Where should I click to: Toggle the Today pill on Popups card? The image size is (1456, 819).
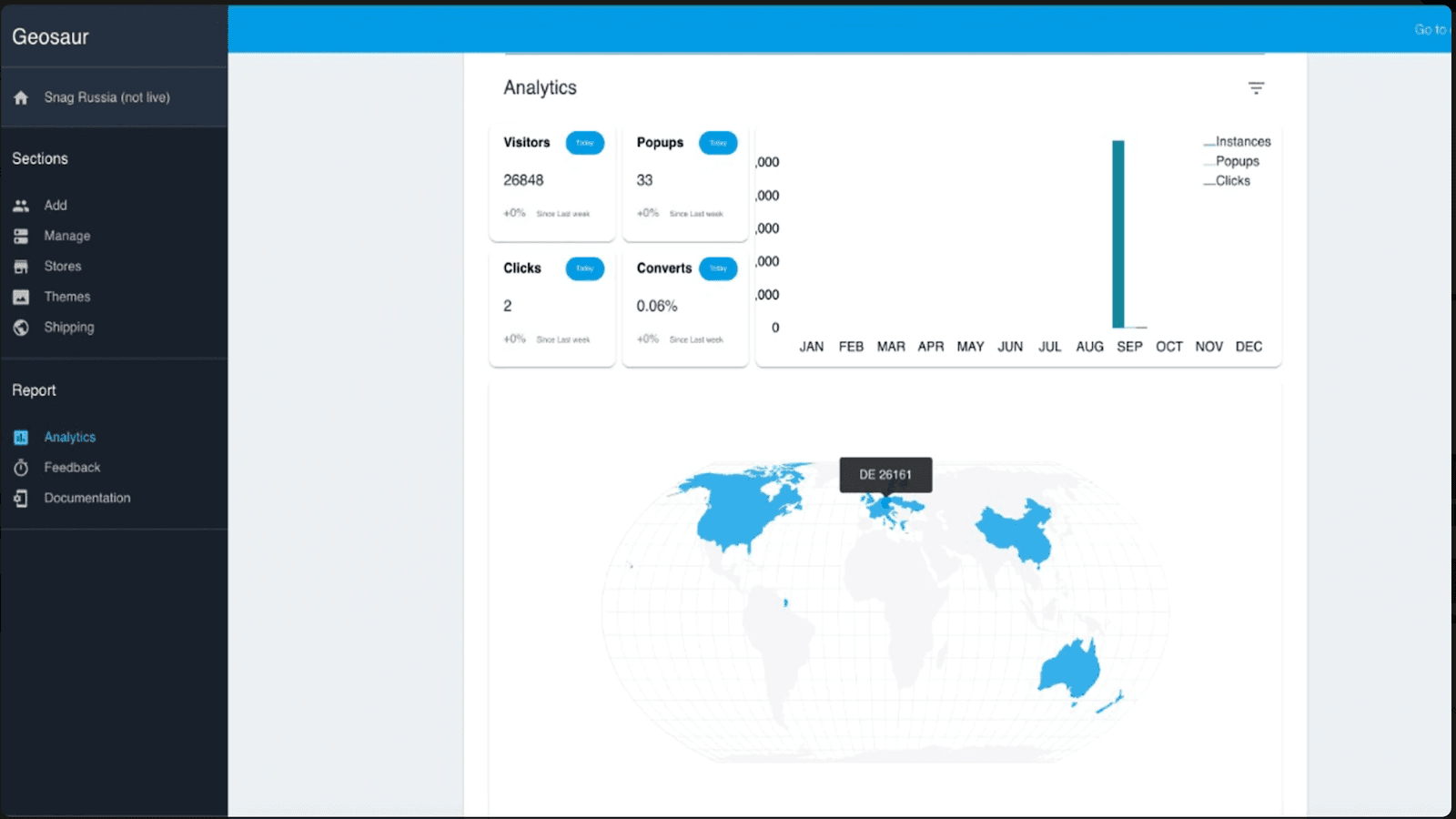718,143
